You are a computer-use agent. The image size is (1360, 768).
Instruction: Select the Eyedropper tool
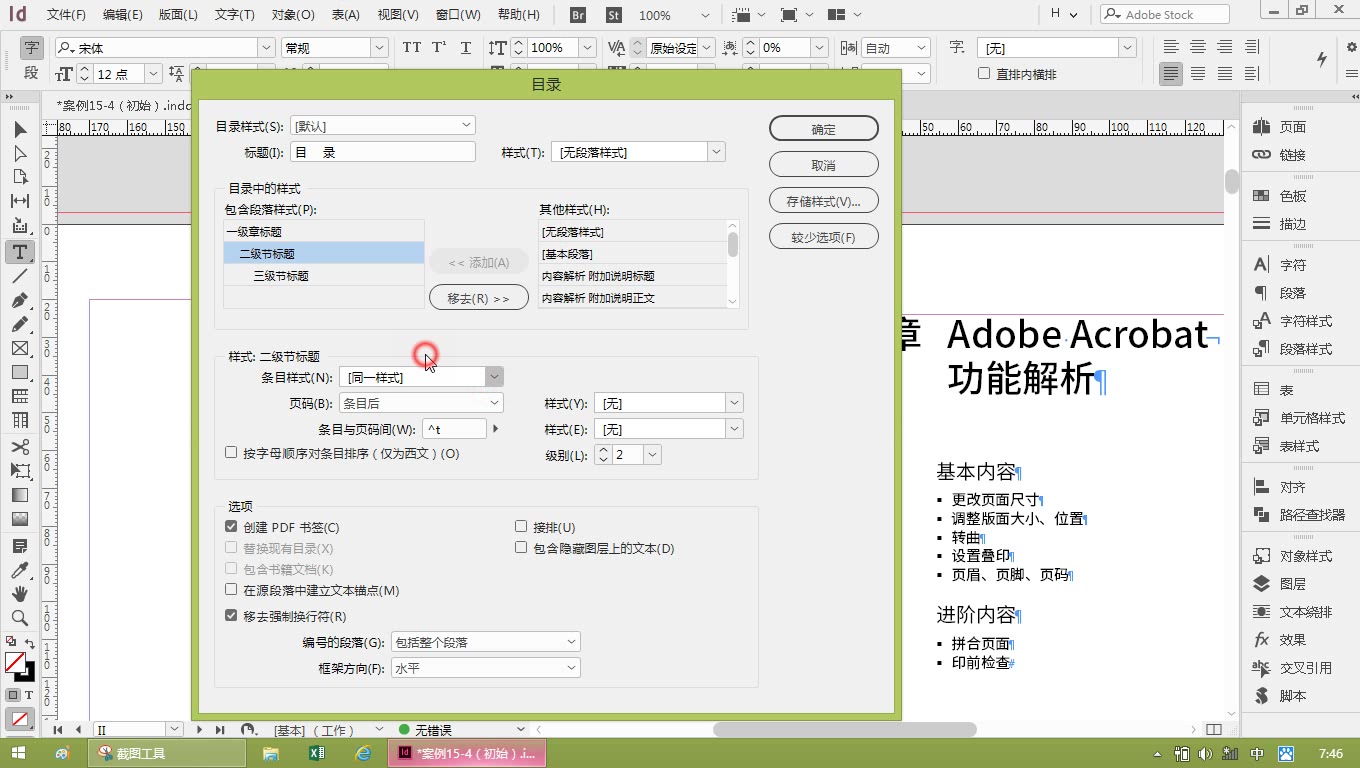click(19, 570)
